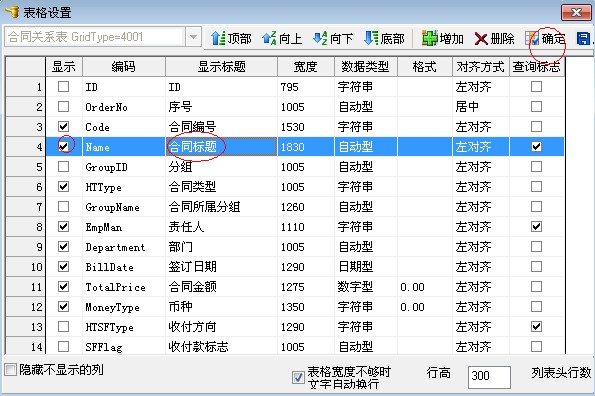The height and width of the screenshot is (396, 595).
Task: Delete the row with 删除
Action: coord(494,38)
